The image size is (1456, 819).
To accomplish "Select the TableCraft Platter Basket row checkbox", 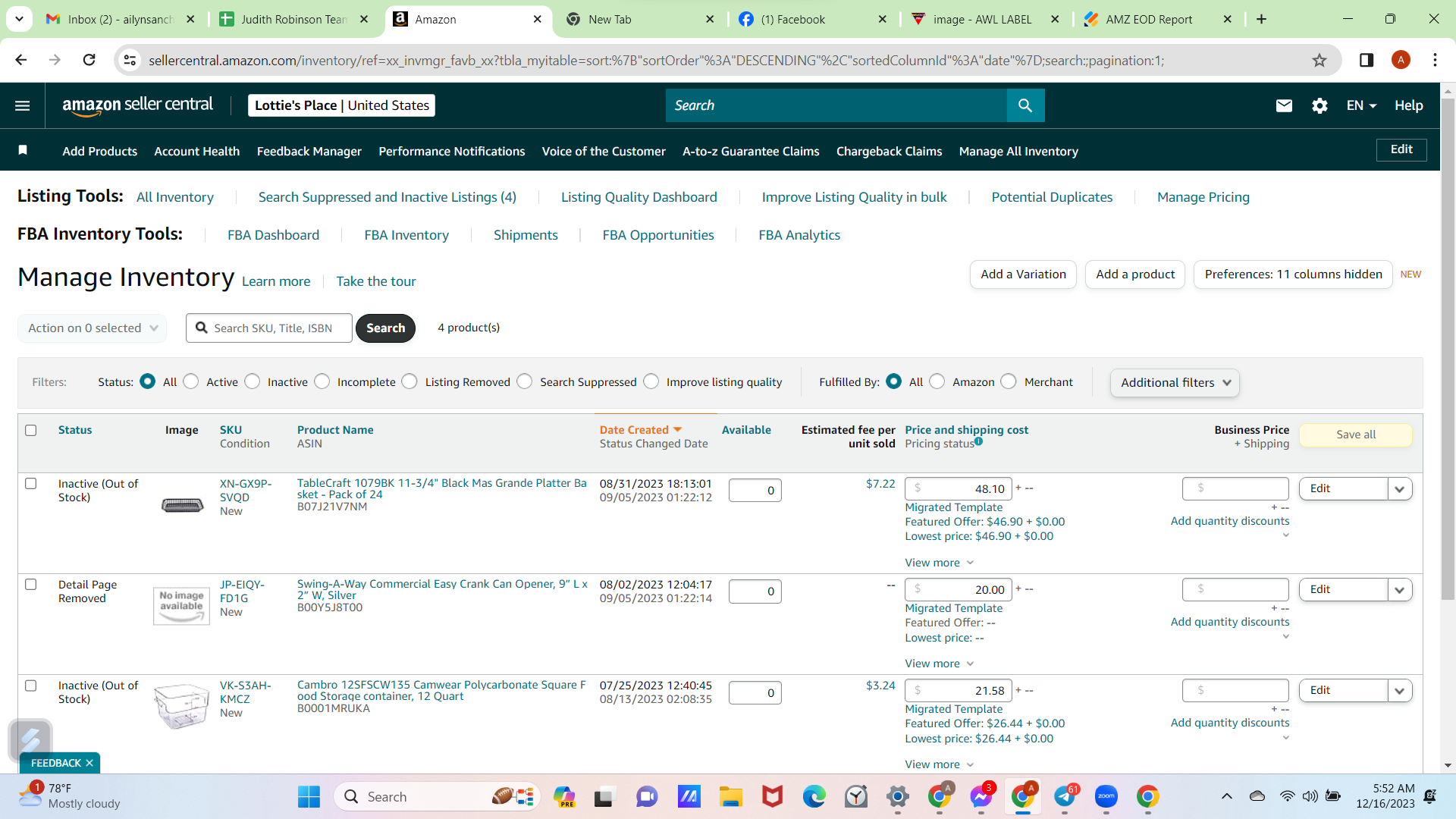I will (31, 484).
